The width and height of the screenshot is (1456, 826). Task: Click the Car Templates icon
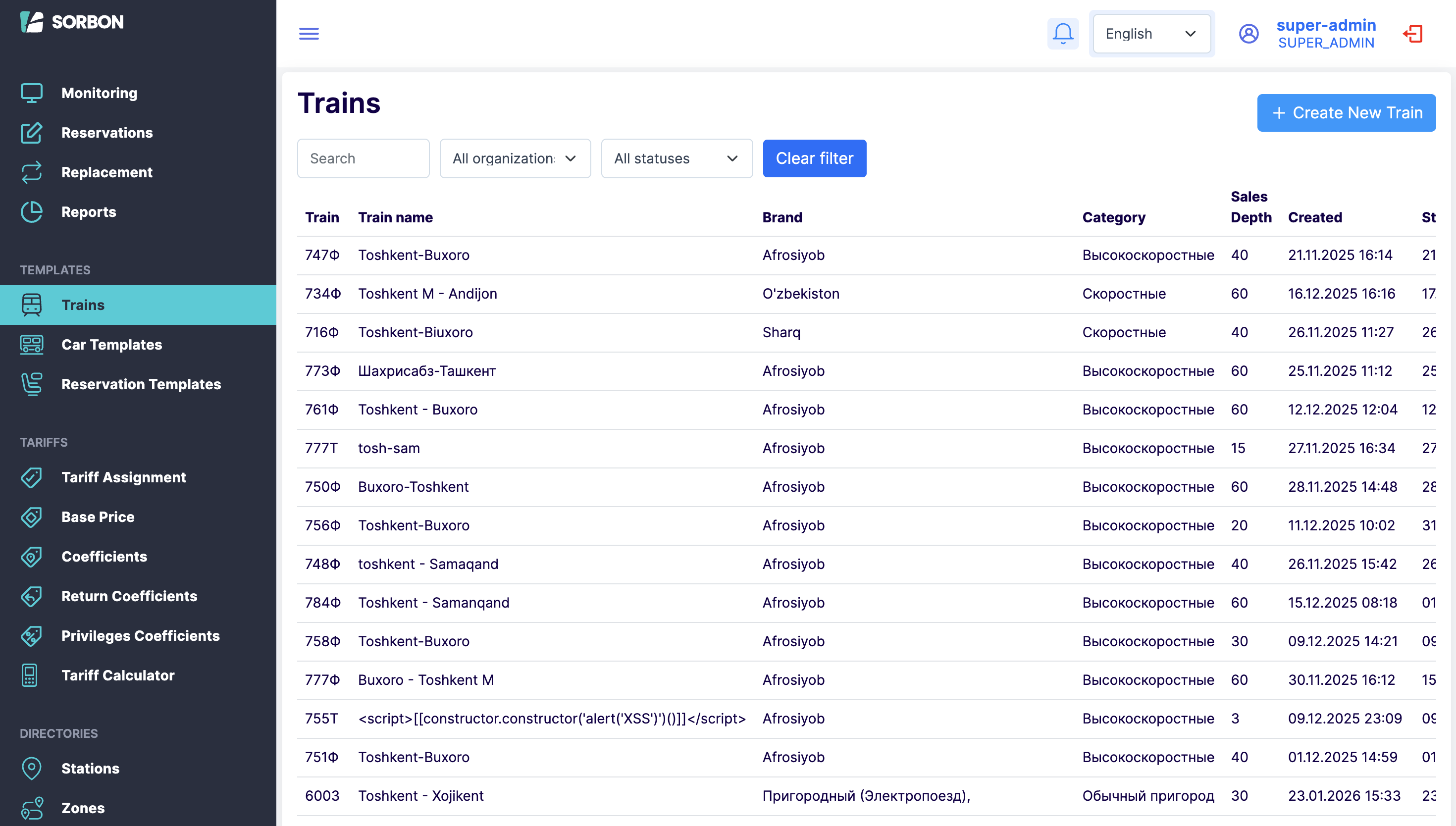coord(32,344)
